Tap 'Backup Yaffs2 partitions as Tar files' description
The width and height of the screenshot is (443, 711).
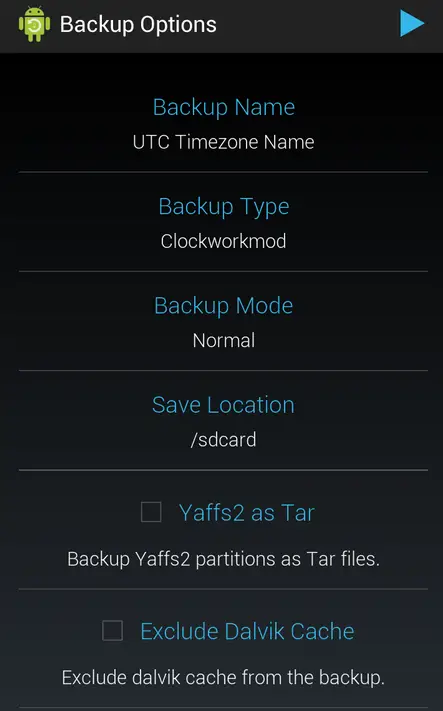[x=223, y=559]
